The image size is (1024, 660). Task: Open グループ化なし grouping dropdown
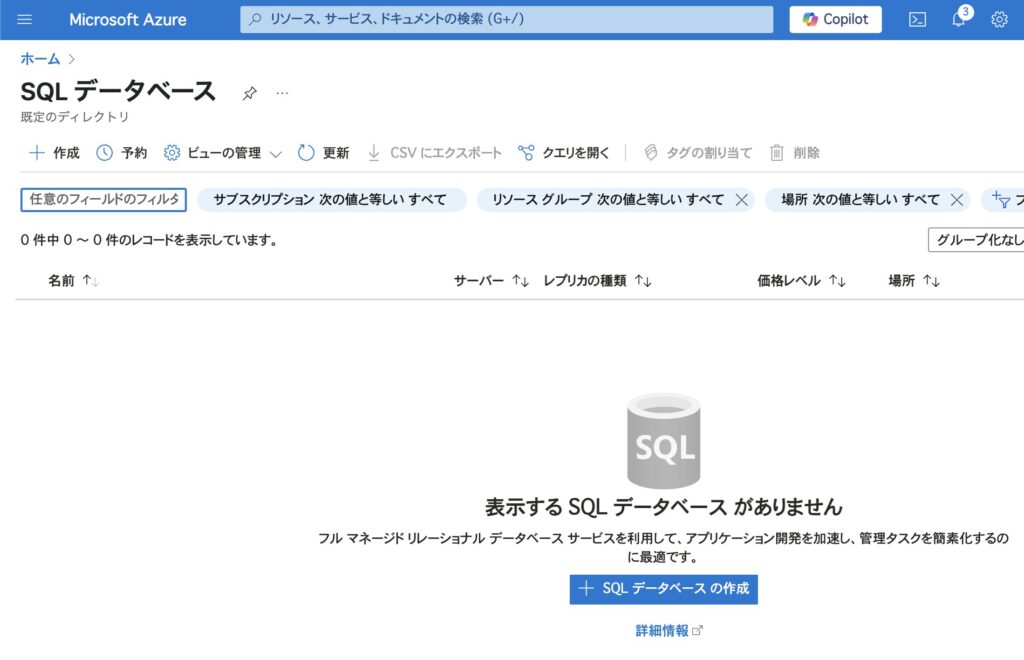[976, 240]
